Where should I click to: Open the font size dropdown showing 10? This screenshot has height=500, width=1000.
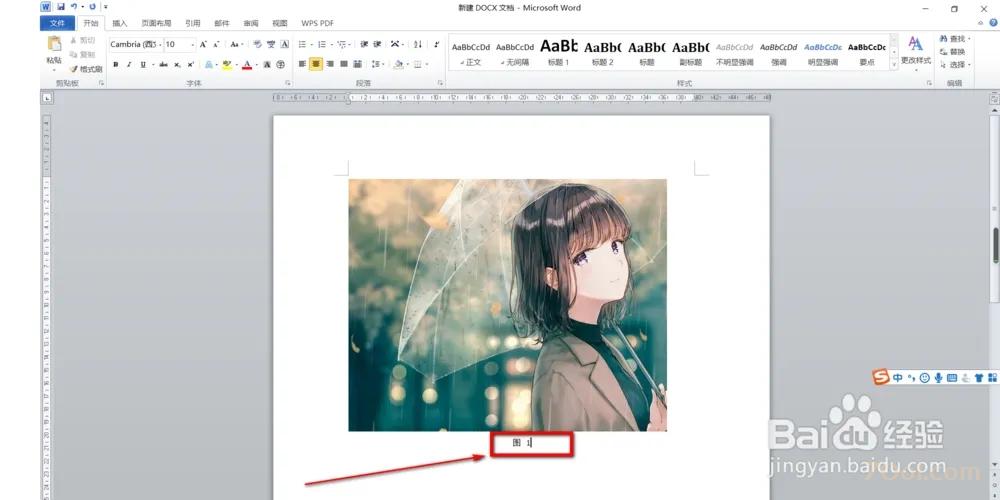(x=193, y=45)
